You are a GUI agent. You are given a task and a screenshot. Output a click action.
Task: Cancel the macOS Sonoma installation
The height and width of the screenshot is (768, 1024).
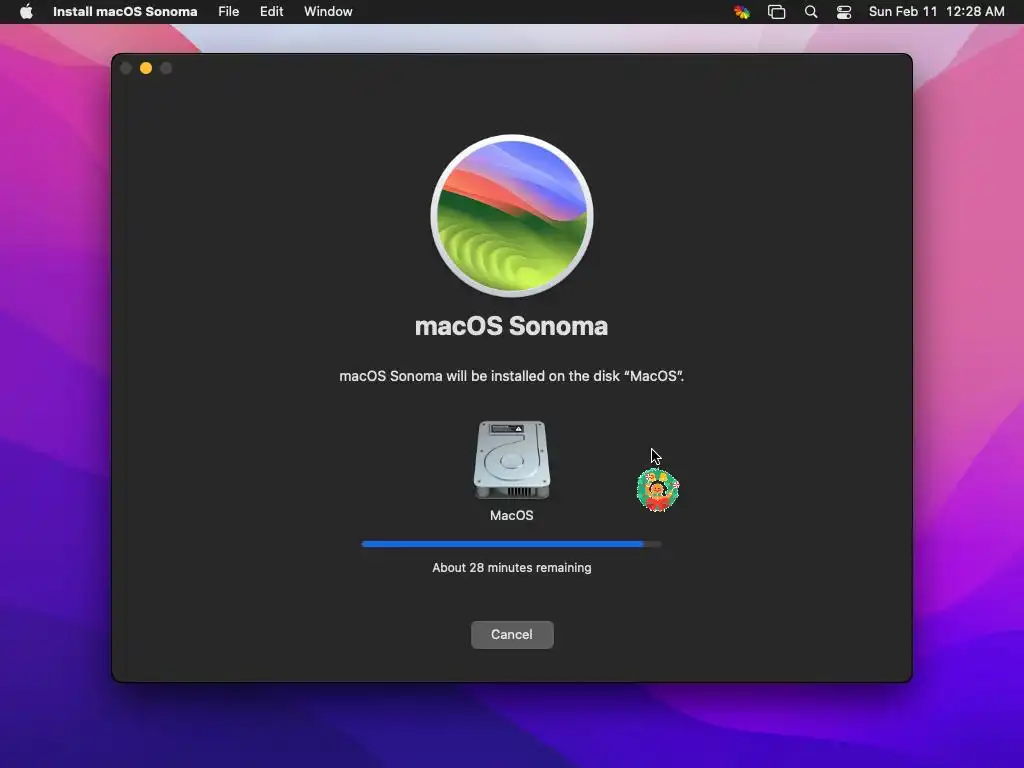coord(512,635)
